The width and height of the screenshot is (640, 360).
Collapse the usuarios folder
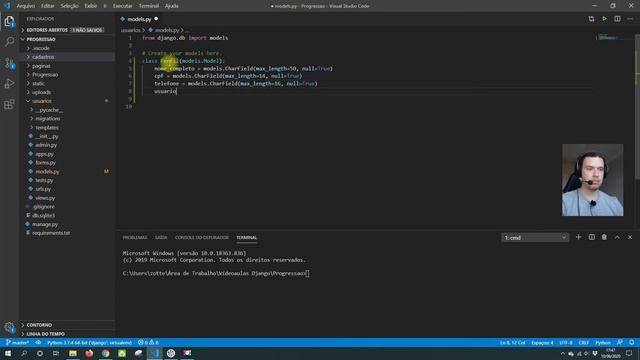tap(42, 101)
